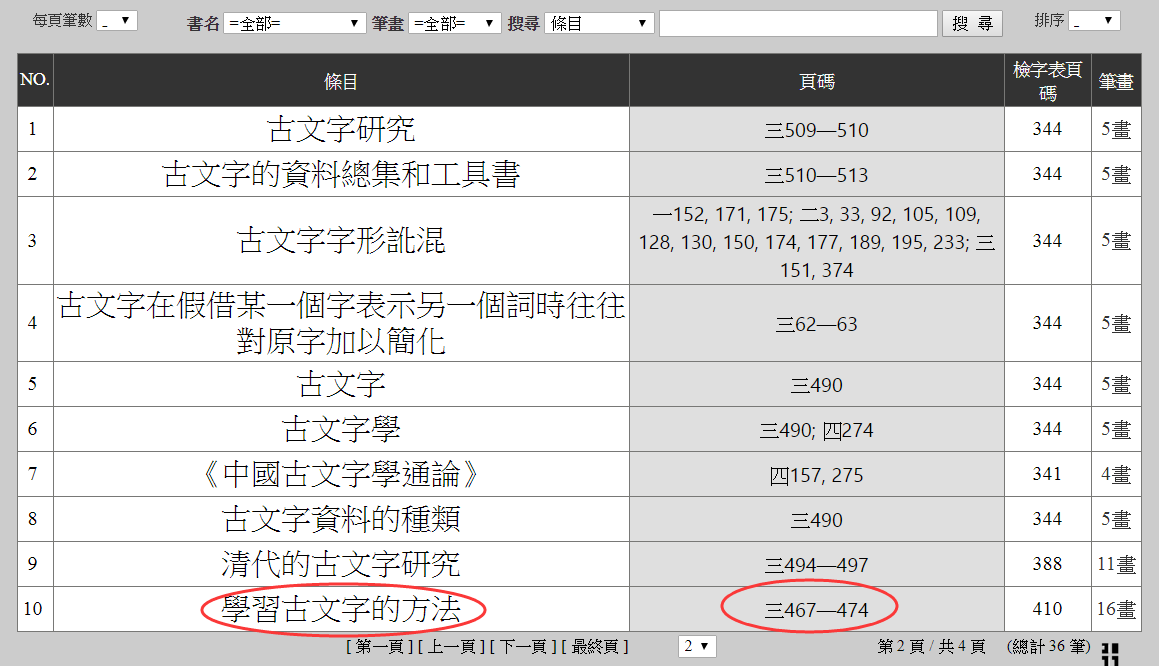
Task: Select entry 古文字在假借某一個字表示另一個詞時往往對原字加以簡化
Action: coord(341,323)
